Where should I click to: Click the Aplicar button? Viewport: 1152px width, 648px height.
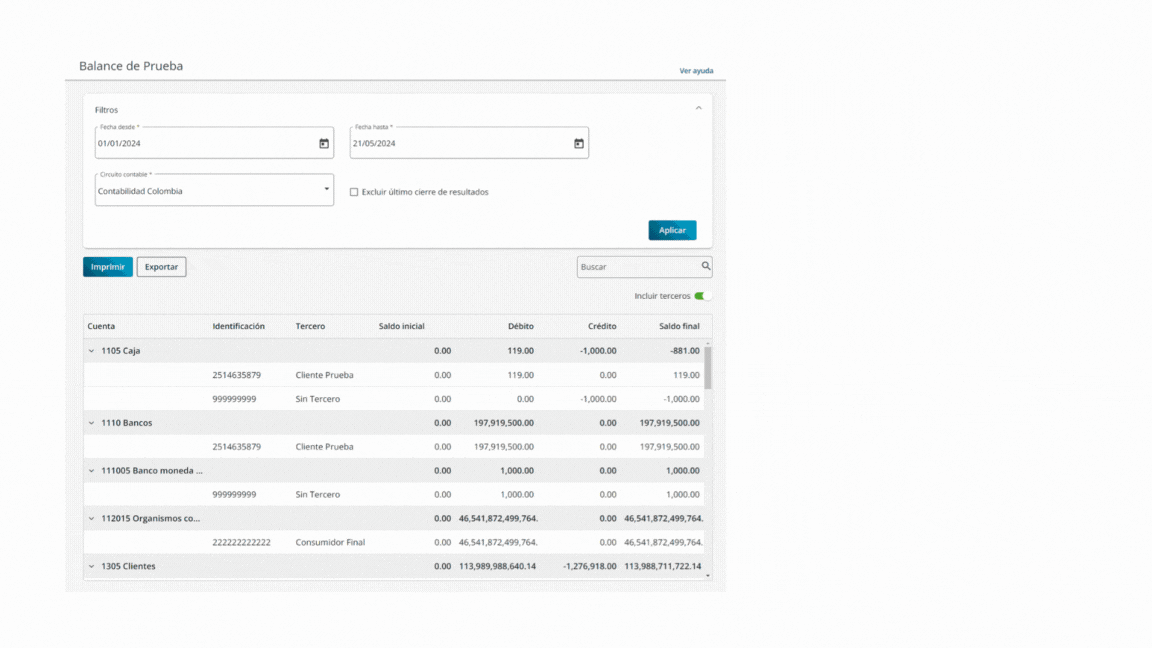[672, 230]
